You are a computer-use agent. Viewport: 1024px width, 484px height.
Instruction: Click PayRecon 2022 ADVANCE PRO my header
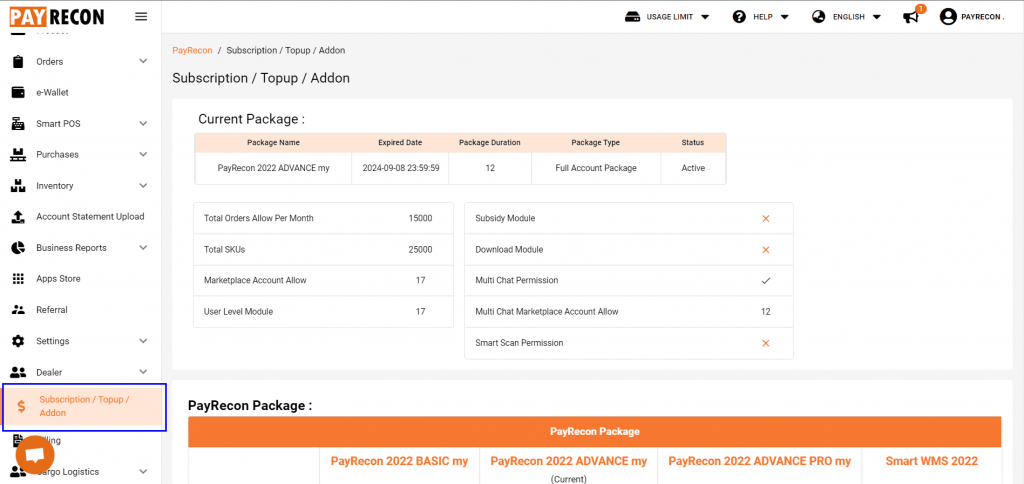pos(760,461)
